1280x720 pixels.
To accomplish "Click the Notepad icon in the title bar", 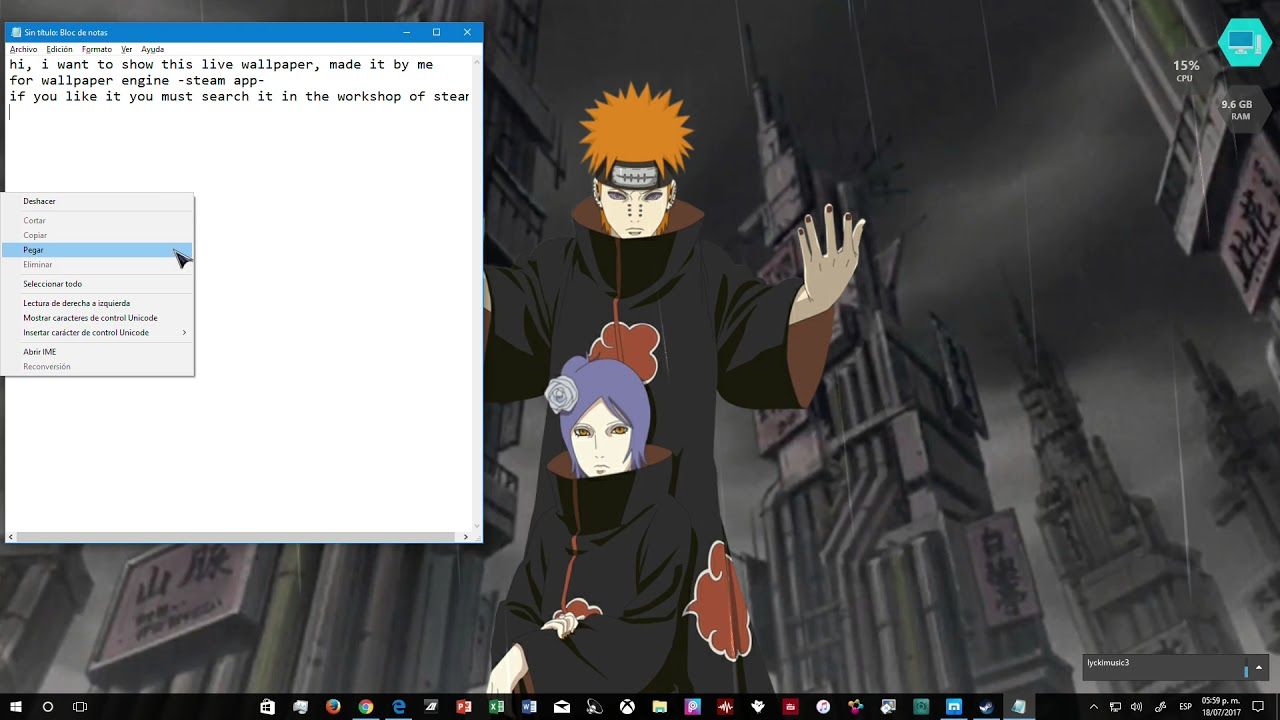I will pyautogui.click(x=16, y=32).
